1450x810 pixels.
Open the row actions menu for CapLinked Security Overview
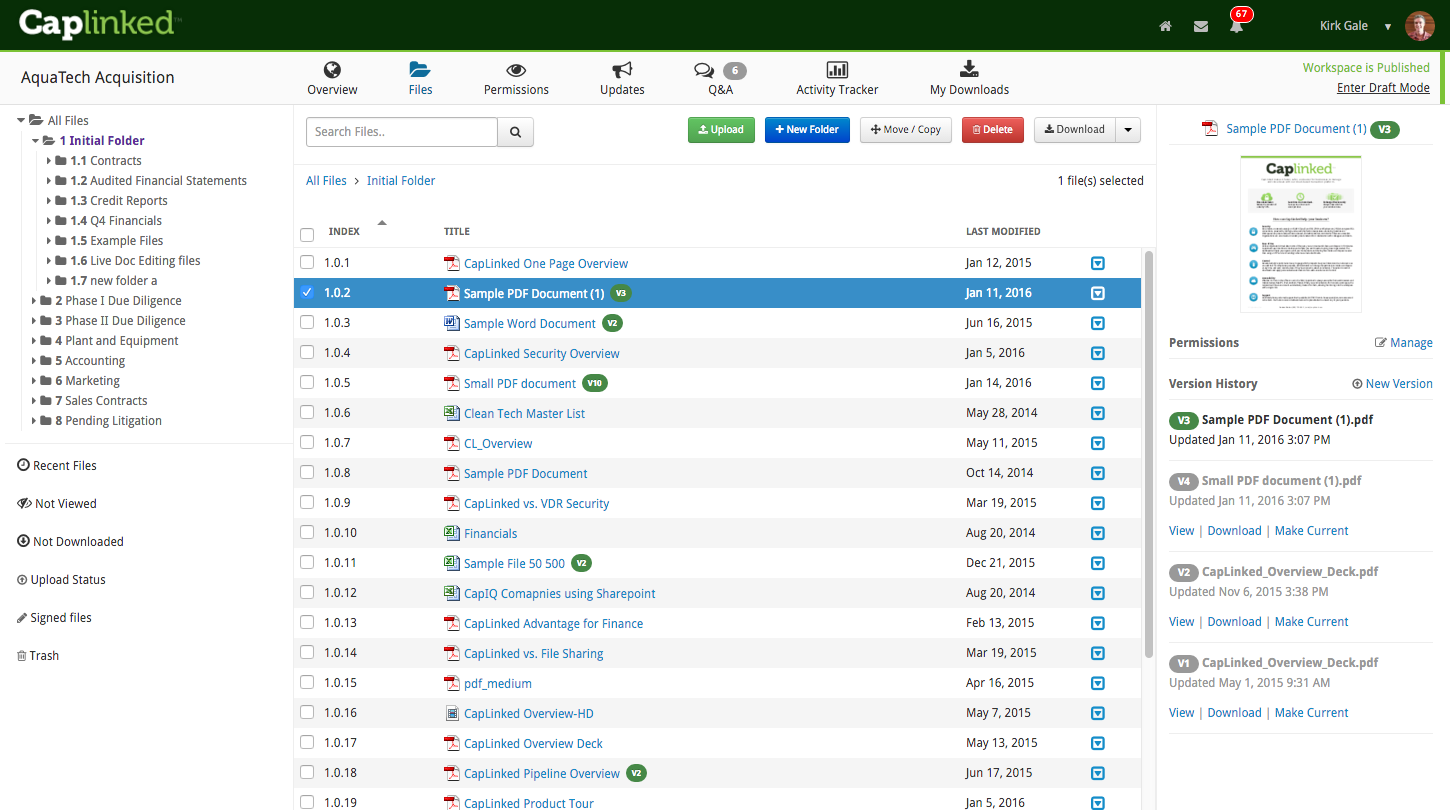point(1097,354)
